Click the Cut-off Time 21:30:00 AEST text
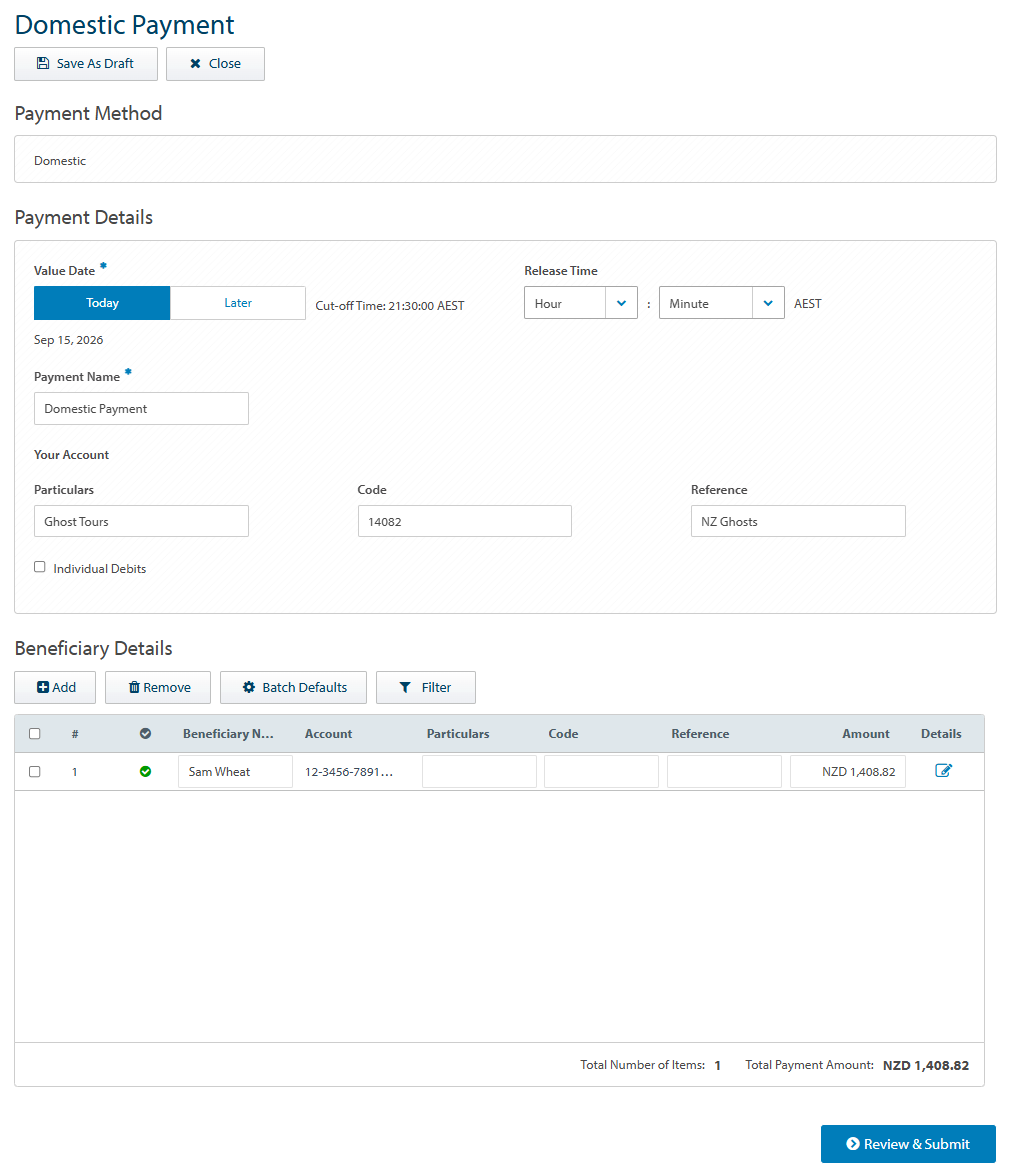The image size is (1012, 1174). click(x=390, y=305)
